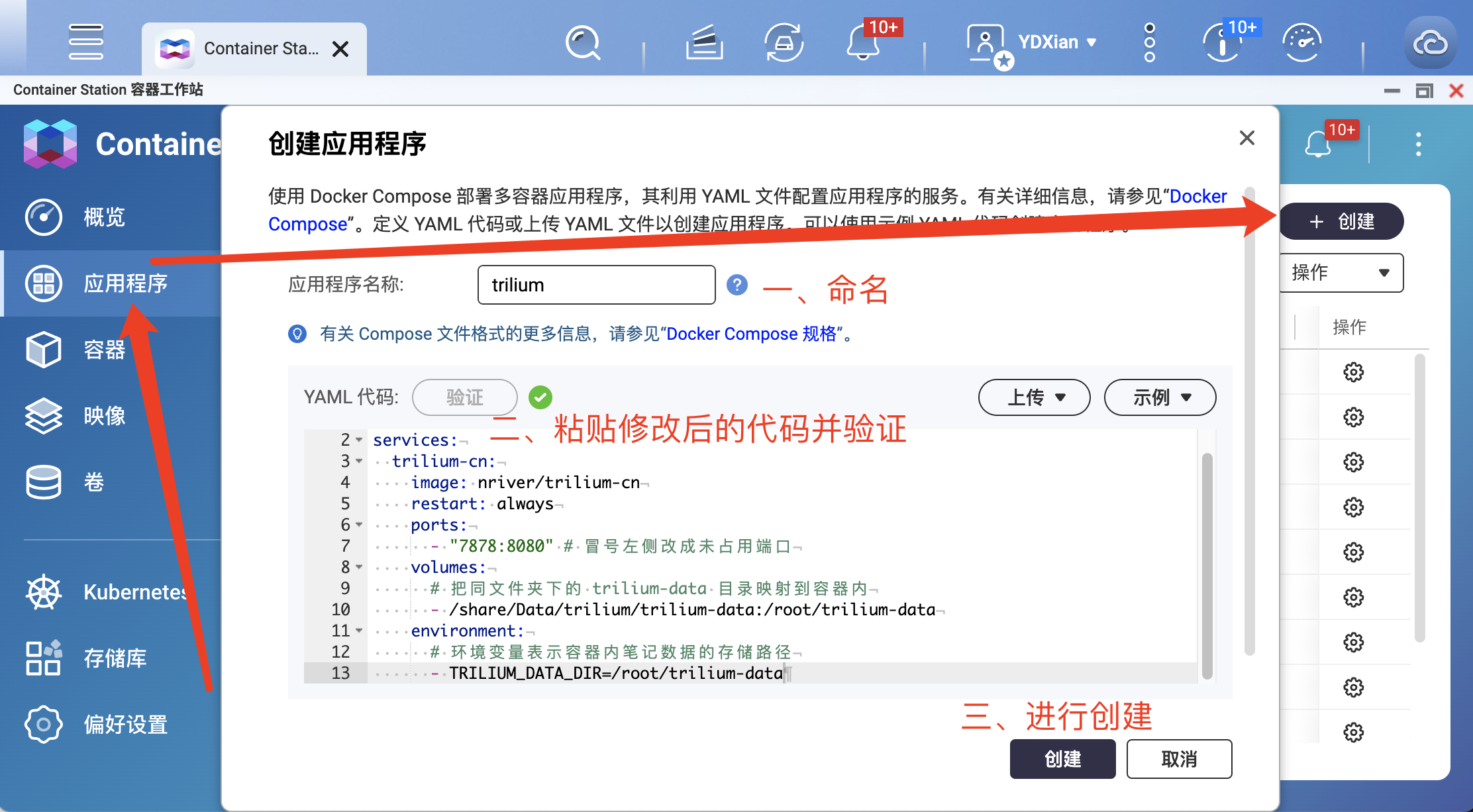Click the eighth row settings gear icon
1473x812 pixels.
[1354, 687]
